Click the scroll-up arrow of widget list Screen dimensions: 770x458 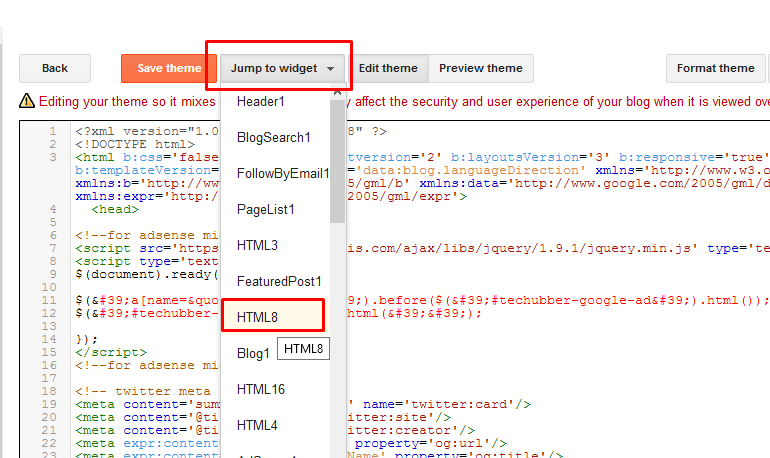[x=337, y=92]
